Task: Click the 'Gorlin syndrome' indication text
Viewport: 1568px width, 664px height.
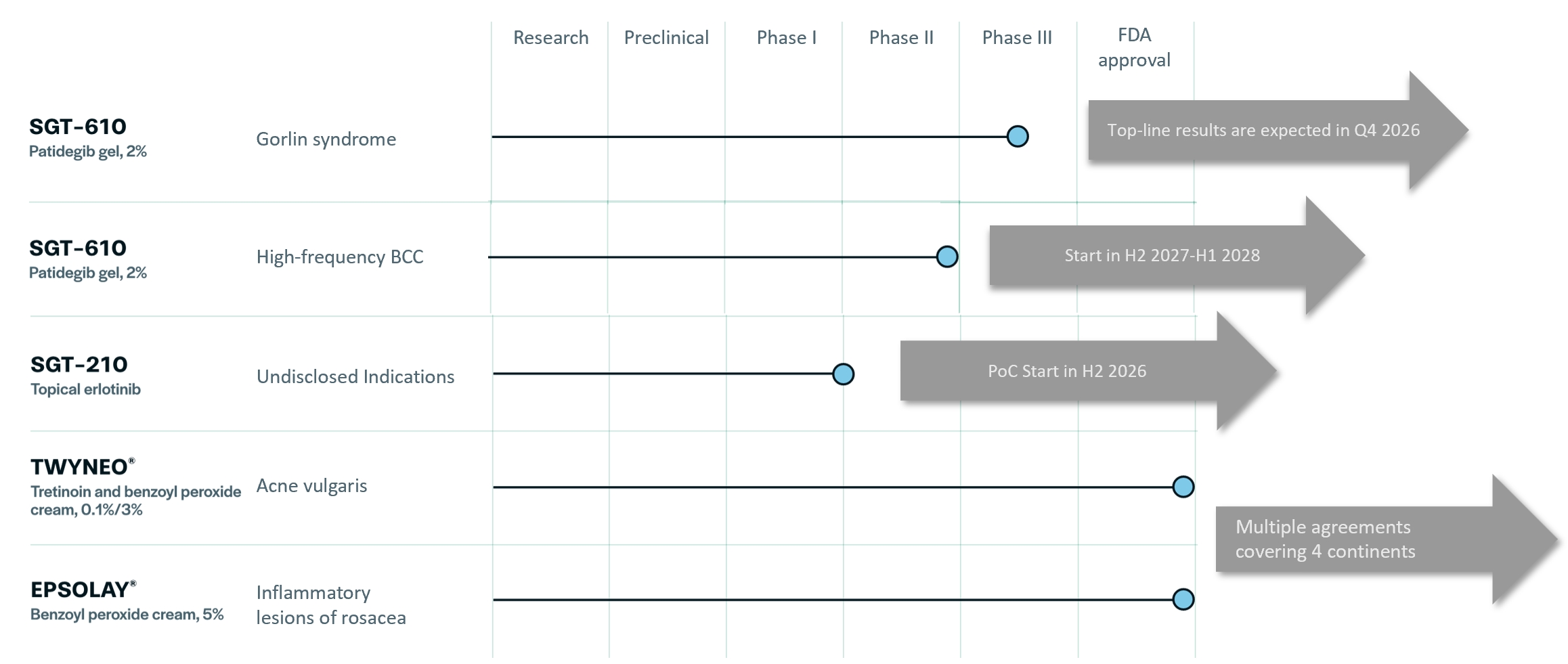Action: (326, 139)
